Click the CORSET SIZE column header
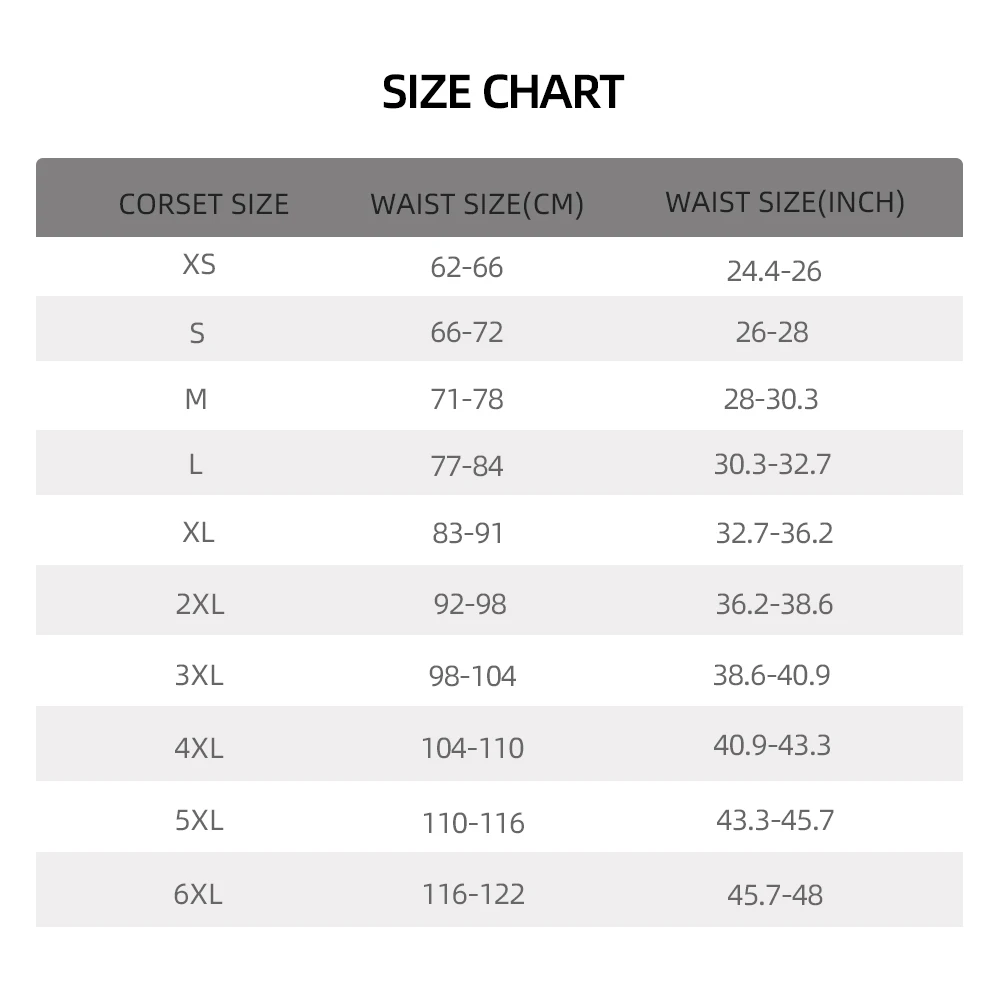1000x1000 pixels. [203, 204]
